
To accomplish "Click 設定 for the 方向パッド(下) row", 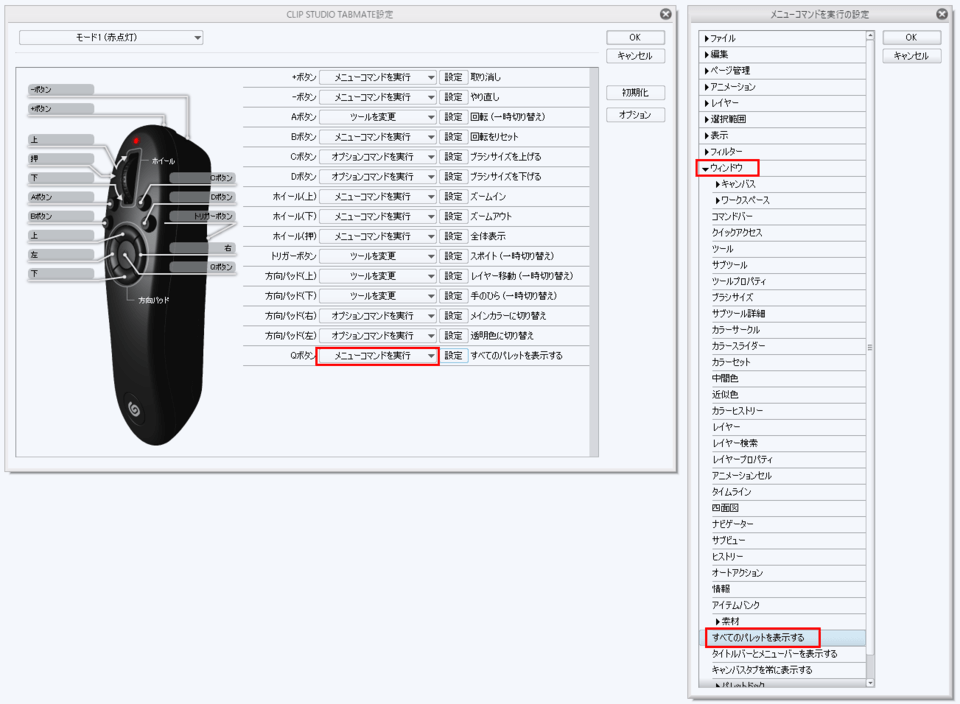I will pyautogui.click(x=454, y=296).
